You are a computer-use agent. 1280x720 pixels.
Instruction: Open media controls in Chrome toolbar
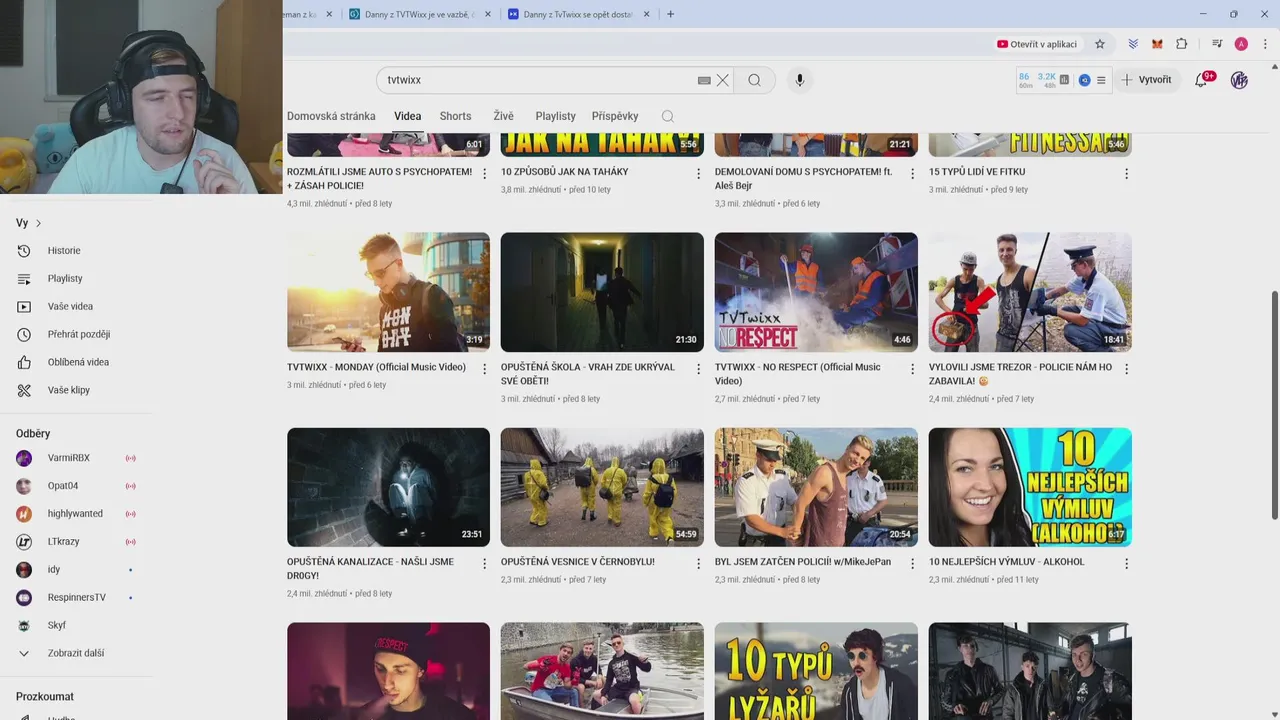coord(1217,44)
